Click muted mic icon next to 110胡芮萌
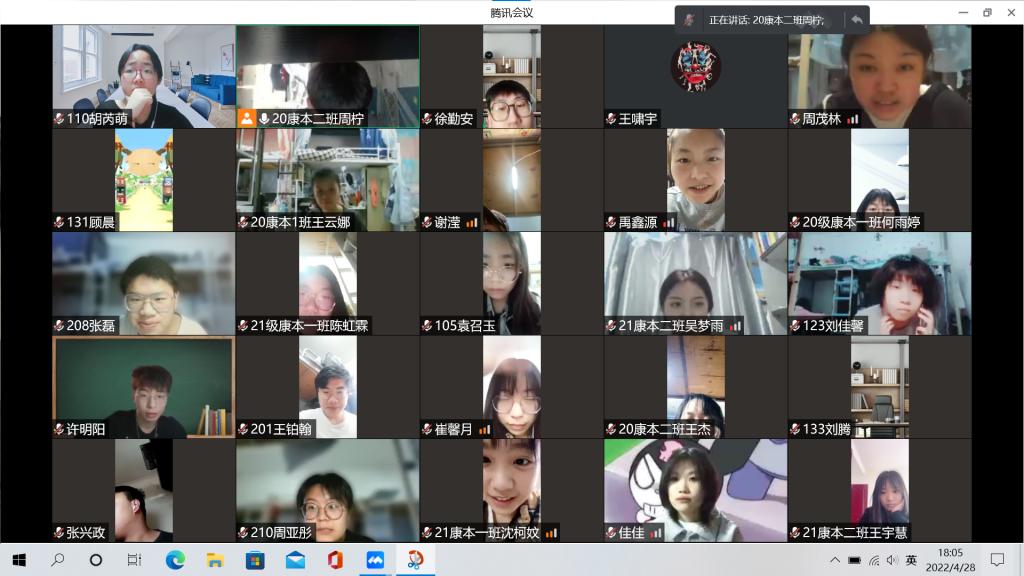 point(59,118)
